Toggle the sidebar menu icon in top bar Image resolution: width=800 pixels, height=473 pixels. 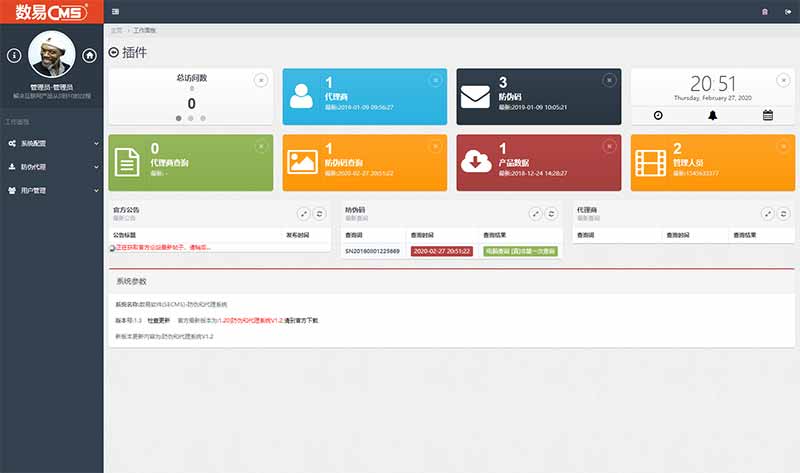tap(116, 11)
